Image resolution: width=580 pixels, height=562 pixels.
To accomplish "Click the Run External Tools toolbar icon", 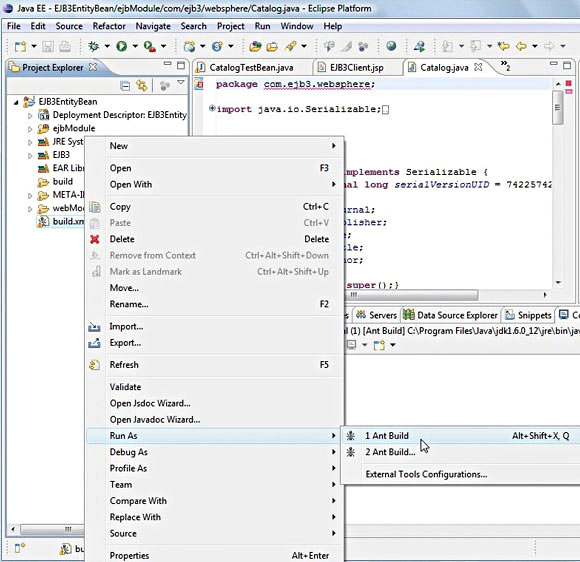I will 149,46.
